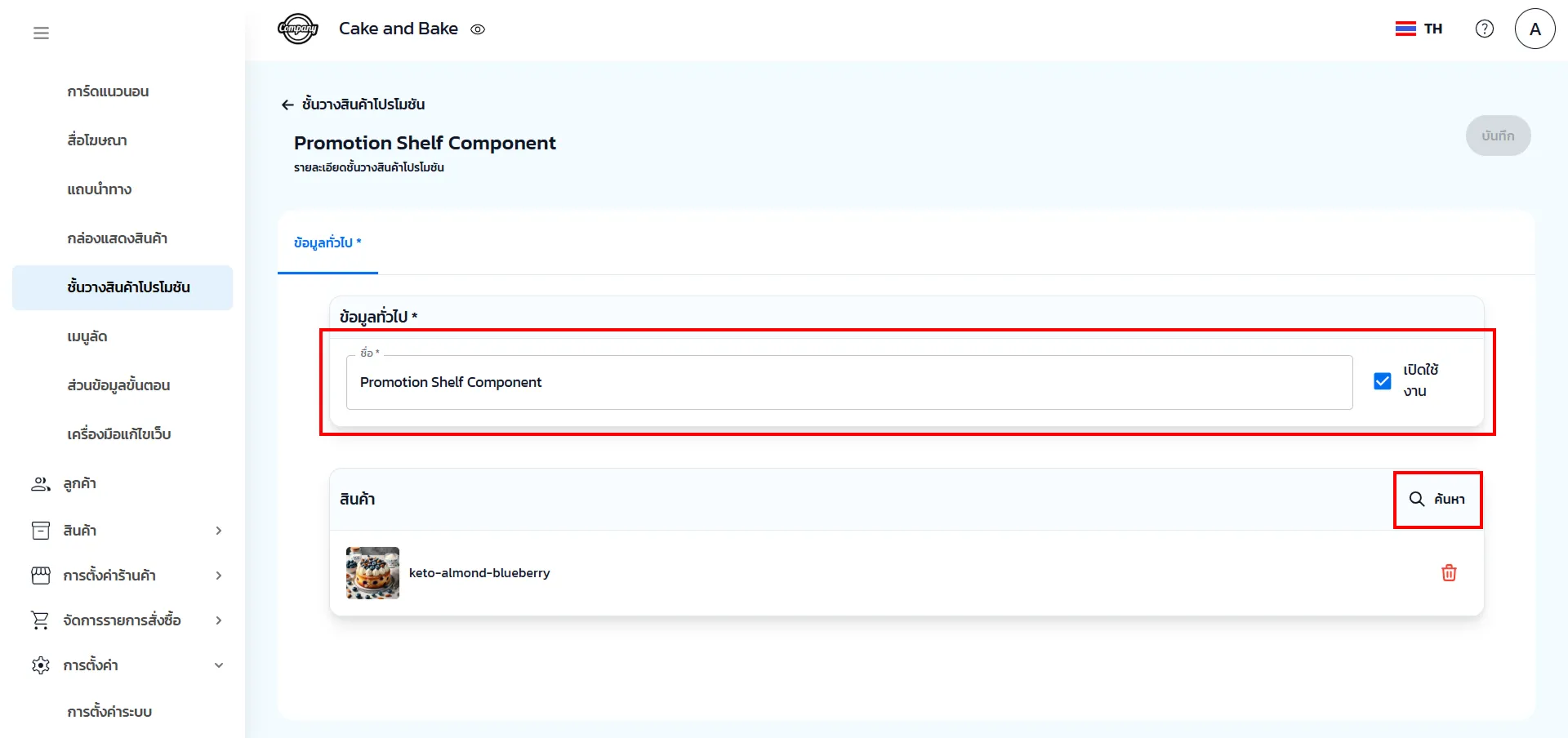Click the ลูกค้า customers icon in sidebar

[40, 483]
